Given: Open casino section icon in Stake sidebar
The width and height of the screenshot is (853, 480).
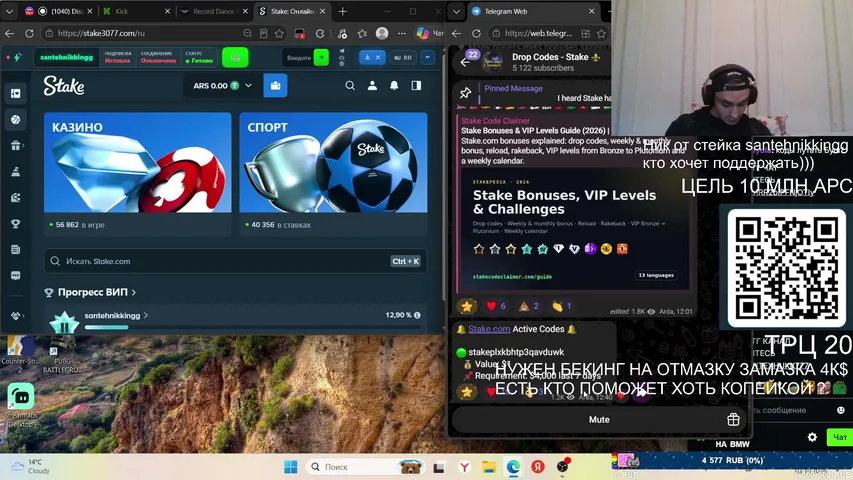Looking at the screenshot, I should [x=16, y=94].
